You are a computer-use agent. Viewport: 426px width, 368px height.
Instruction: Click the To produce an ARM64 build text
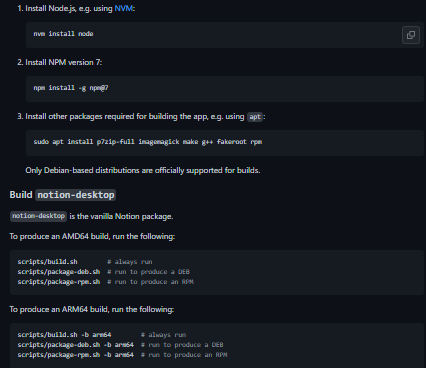click(x=92, y=309)
